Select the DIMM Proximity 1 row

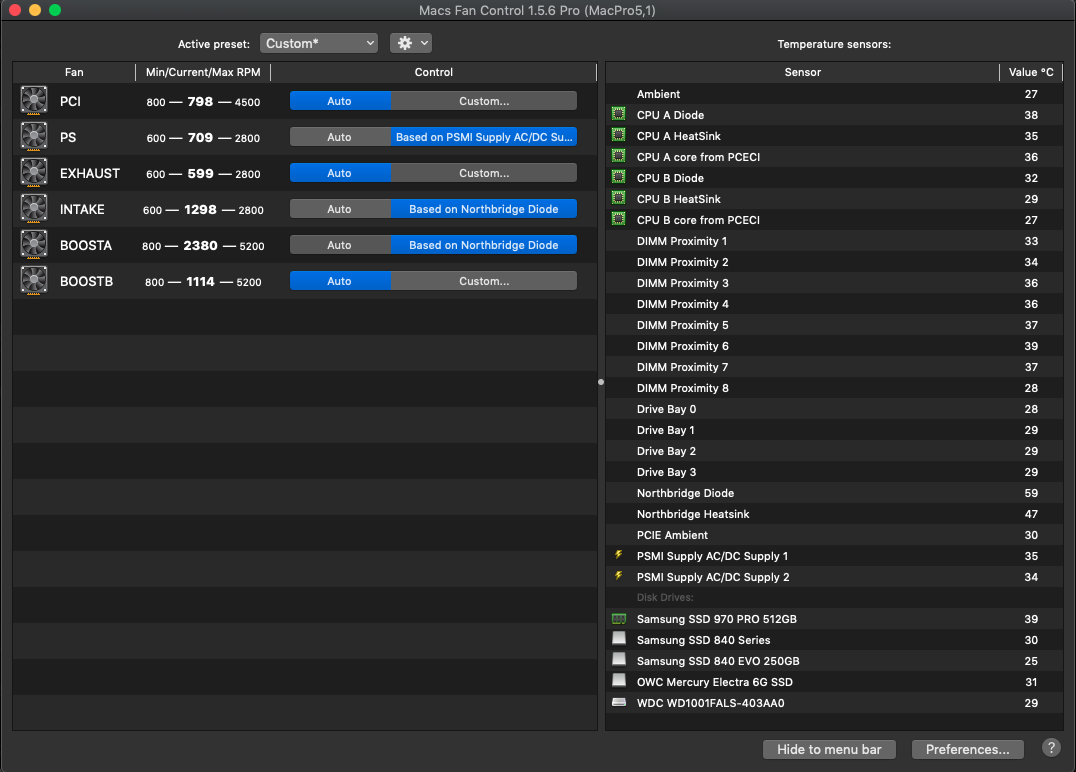[x=834, y=241]
